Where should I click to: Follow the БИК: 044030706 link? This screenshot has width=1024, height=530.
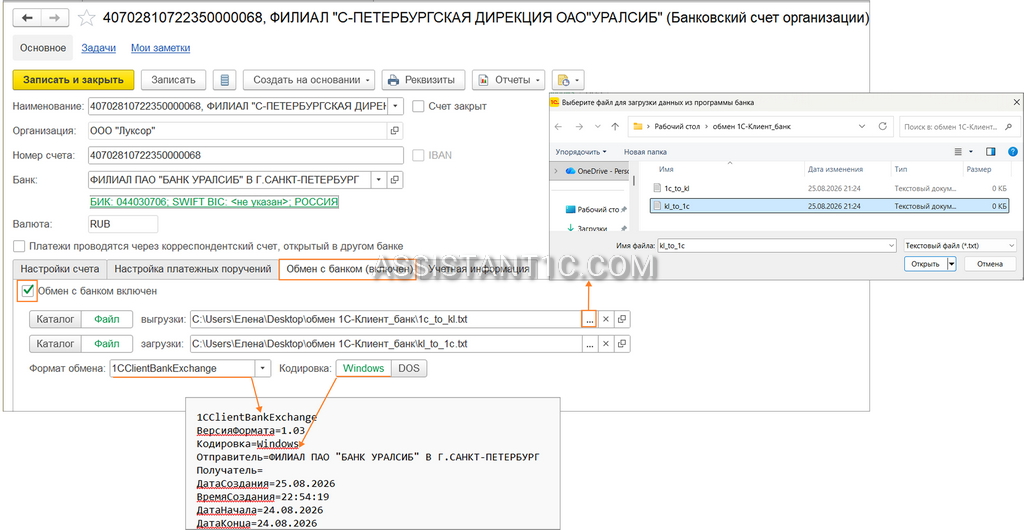[214, 202]
